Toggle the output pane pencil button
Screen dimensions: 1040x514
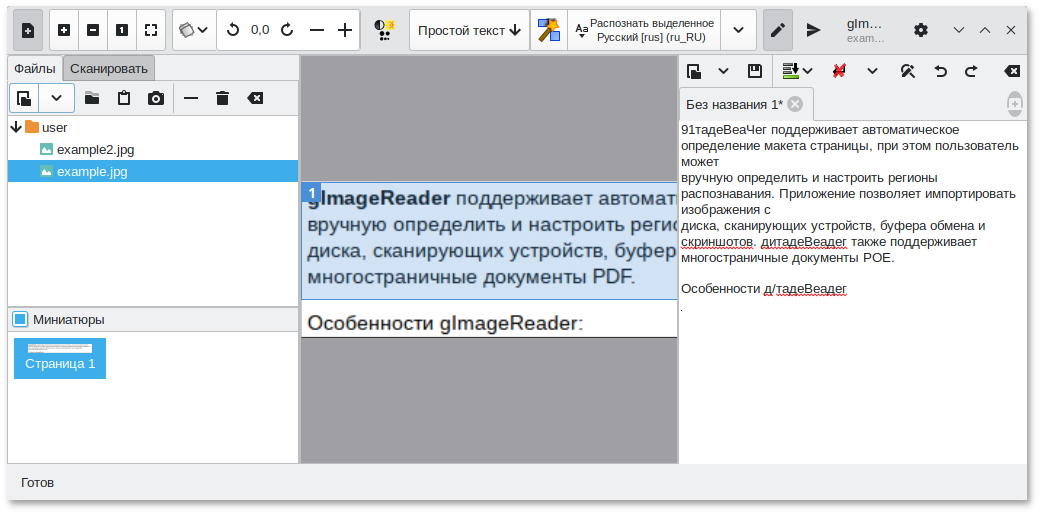(x=778, y=30)
